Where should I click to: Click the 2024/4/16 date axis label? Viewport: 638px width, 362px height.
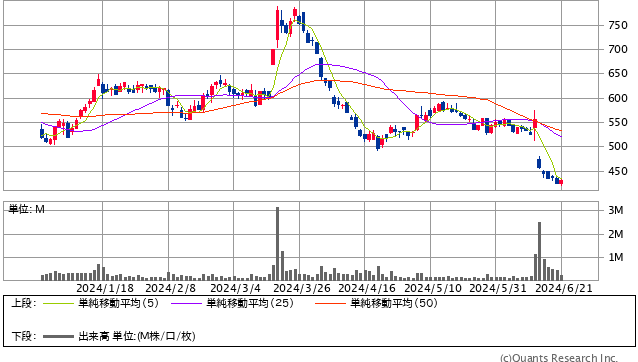click(367, 288)
